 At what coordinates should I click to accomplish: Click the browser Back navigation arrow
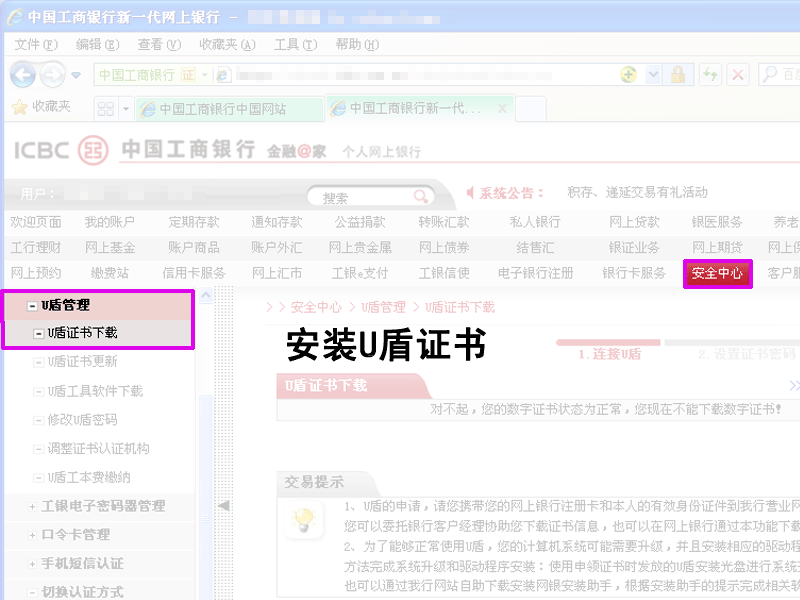click(x=22, y=75)
